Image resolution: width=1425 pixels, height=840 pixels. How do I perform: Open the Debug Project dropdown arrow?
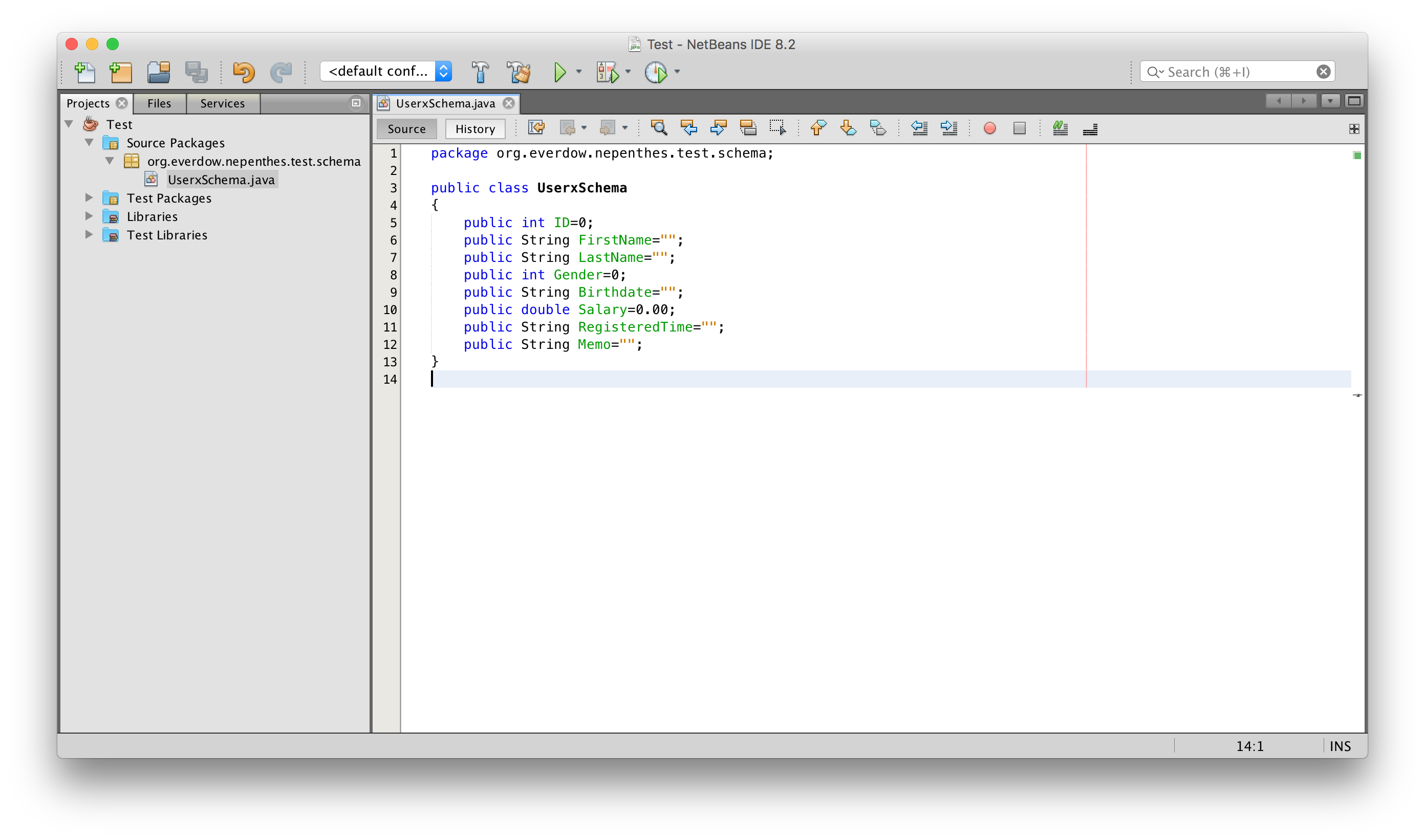(x=628, y=72)
